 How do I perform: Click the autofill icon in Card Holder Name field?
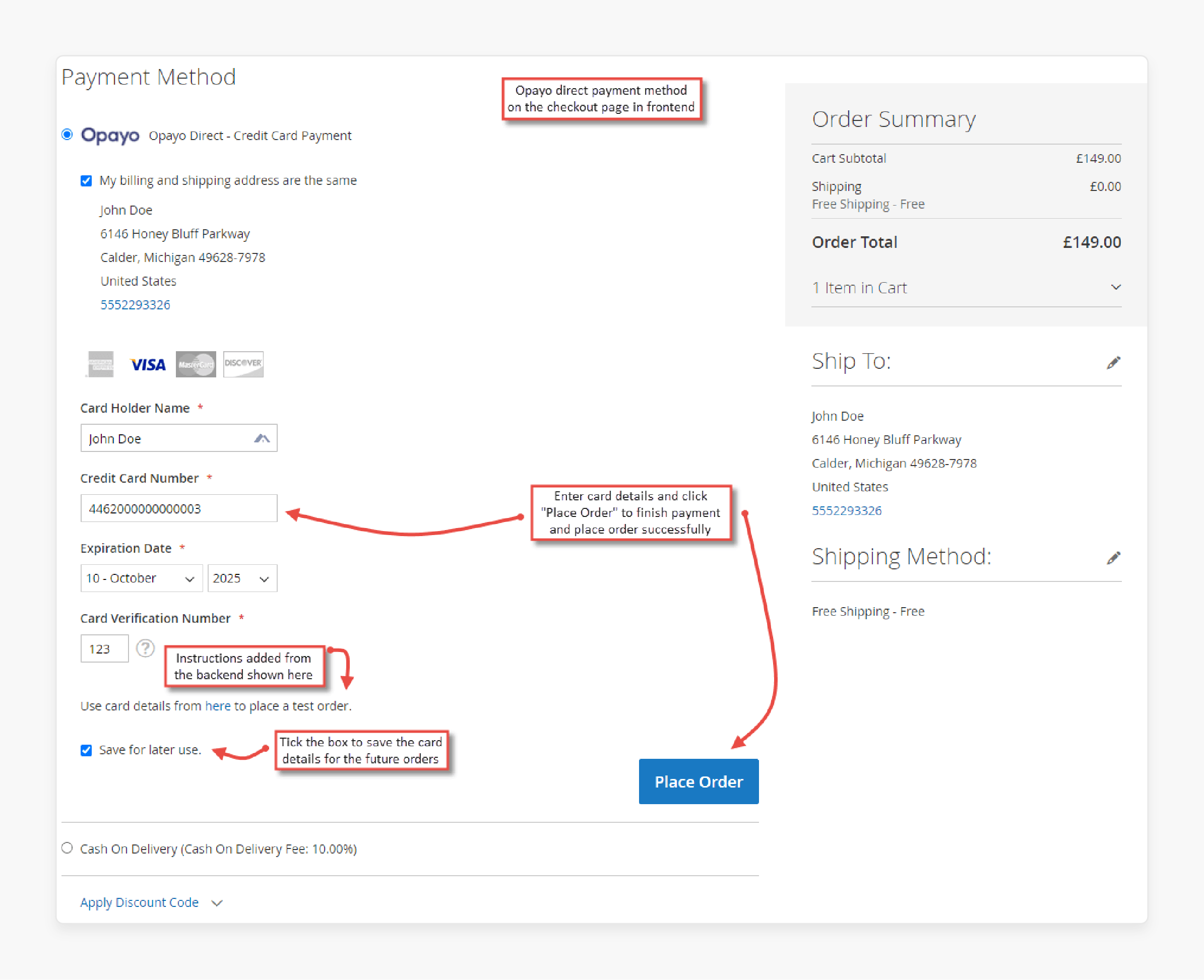click(x=262, y=438)
